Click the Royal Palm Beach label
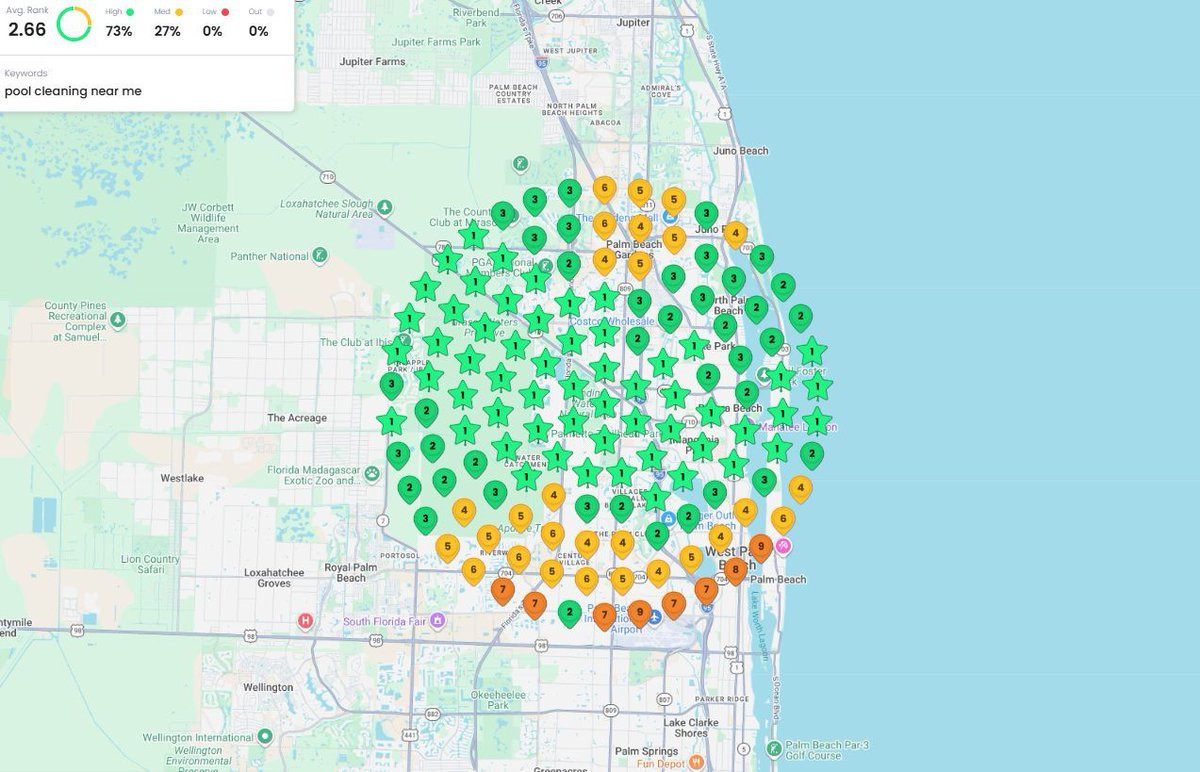Viewport: 1200px width, 772px height. pos(351,572)
